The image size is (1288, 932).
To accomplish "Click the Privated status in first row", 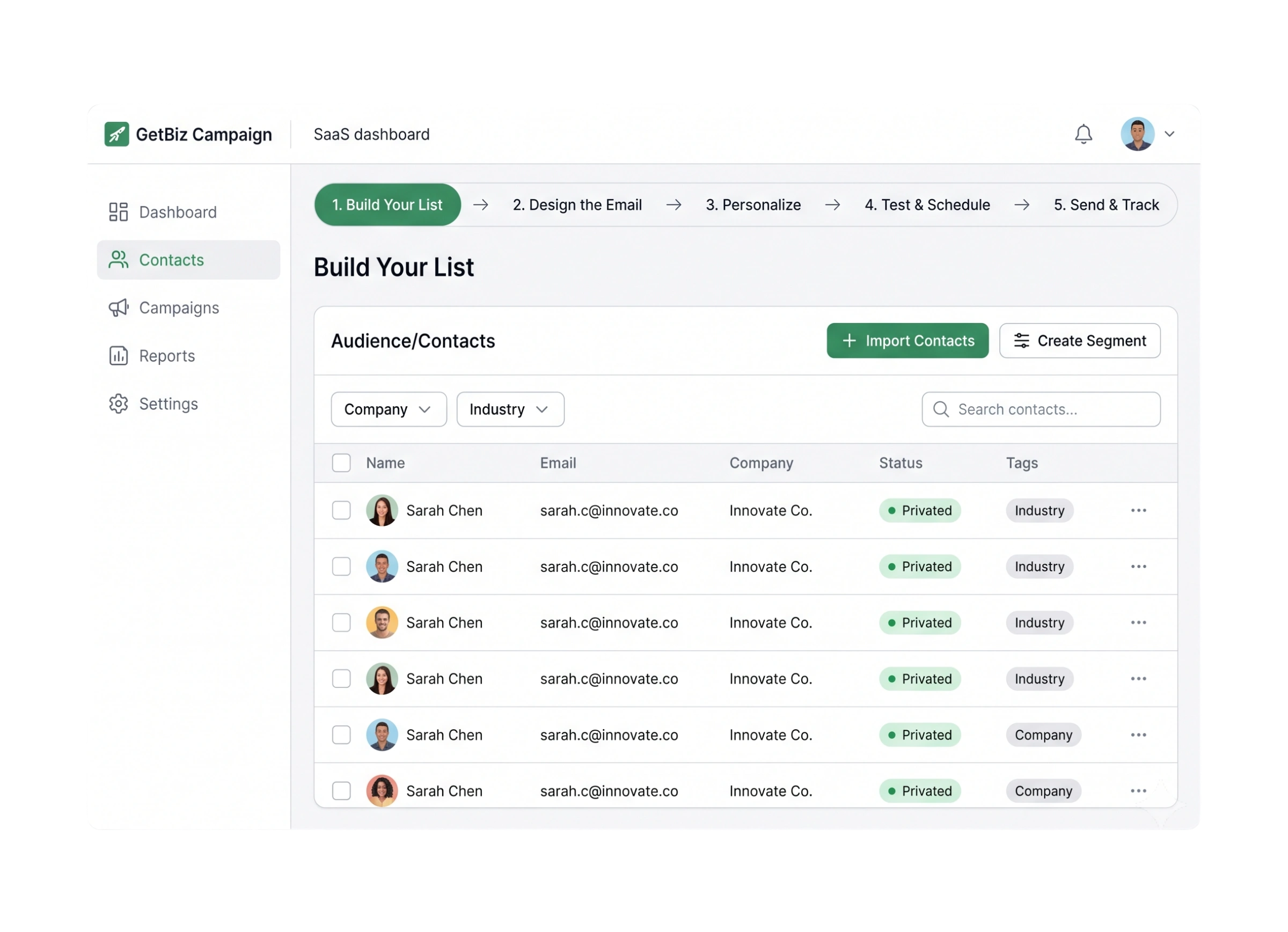I will pos(920,511).
